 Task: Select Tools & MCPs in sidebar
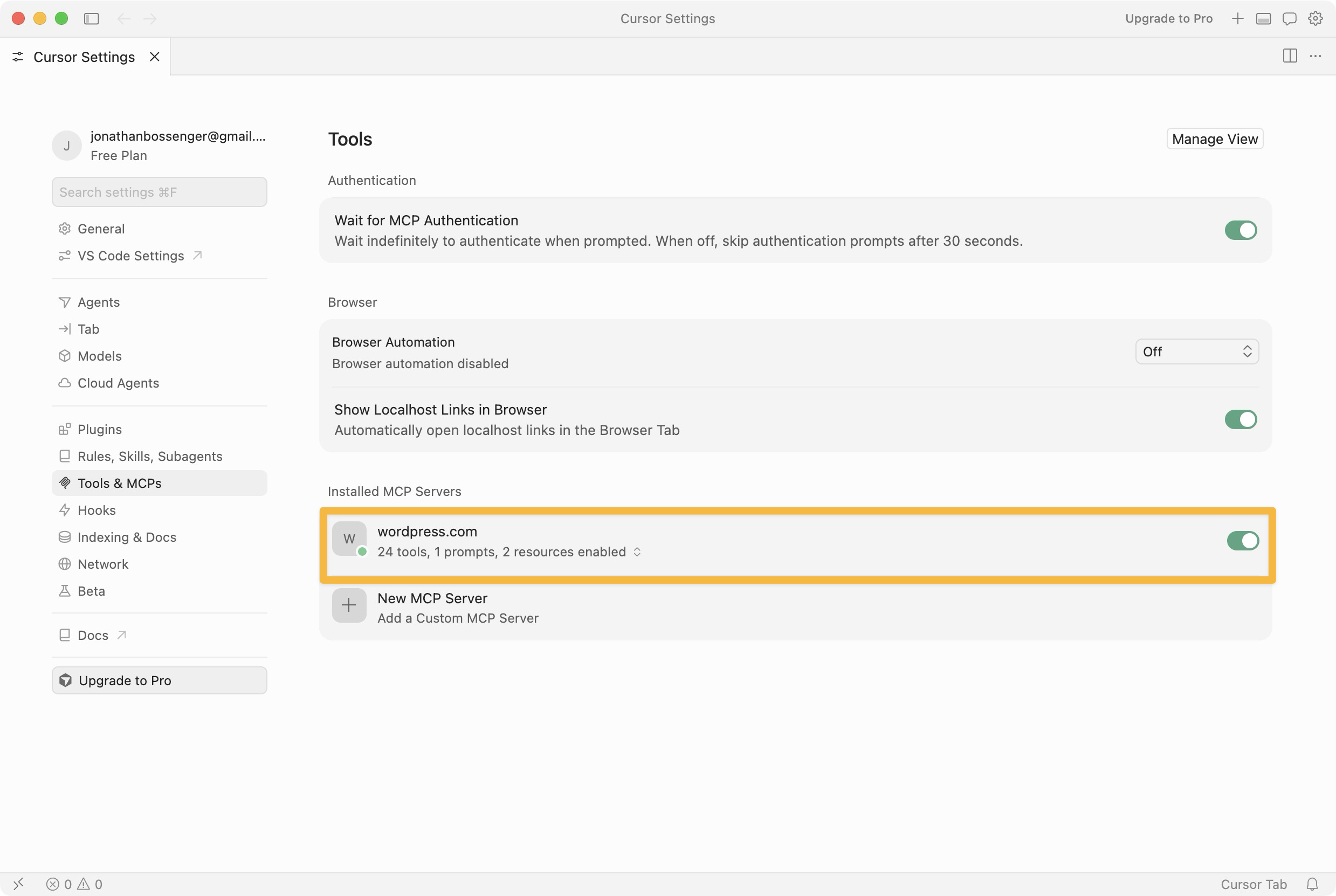[x=160, y=483]
